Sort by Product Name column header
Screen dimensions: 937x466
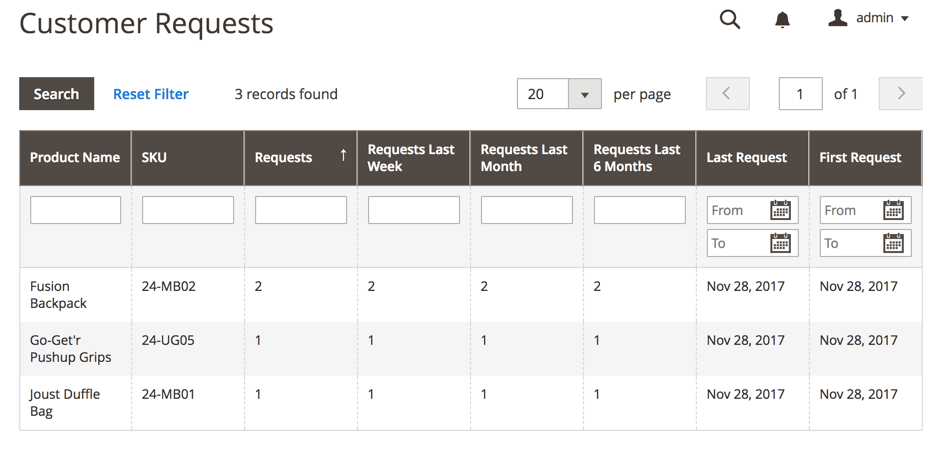click(x=75, y=157)
